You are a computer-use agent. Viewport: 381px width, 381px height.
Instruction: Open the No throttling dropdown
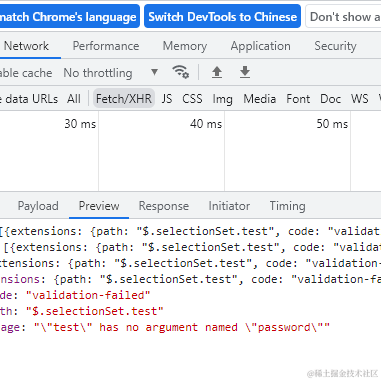110,73
